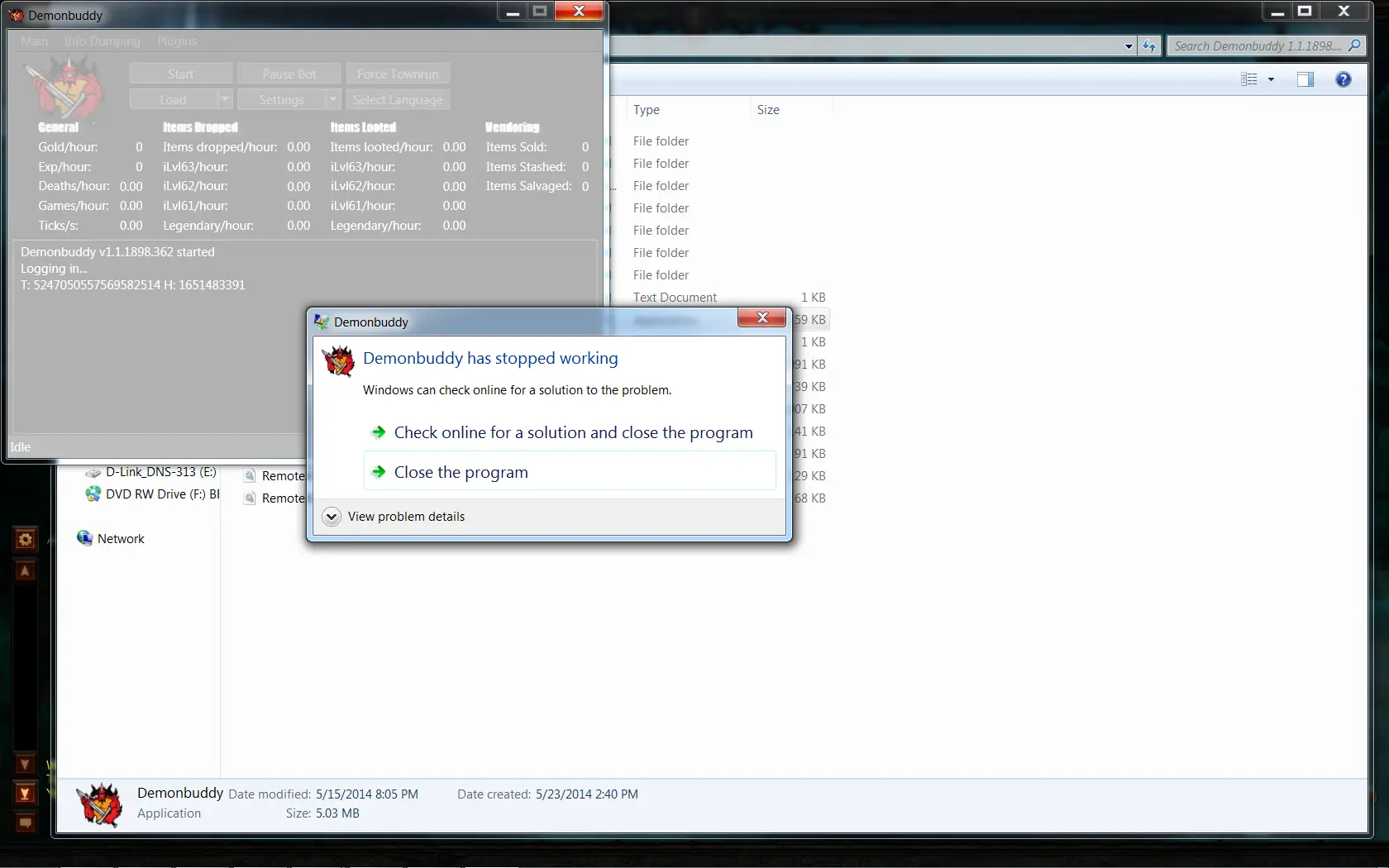Viewport: 1389px width, 868px height.
Task: Click the Y icon on left game bar
Action: [x=26, y=794]
